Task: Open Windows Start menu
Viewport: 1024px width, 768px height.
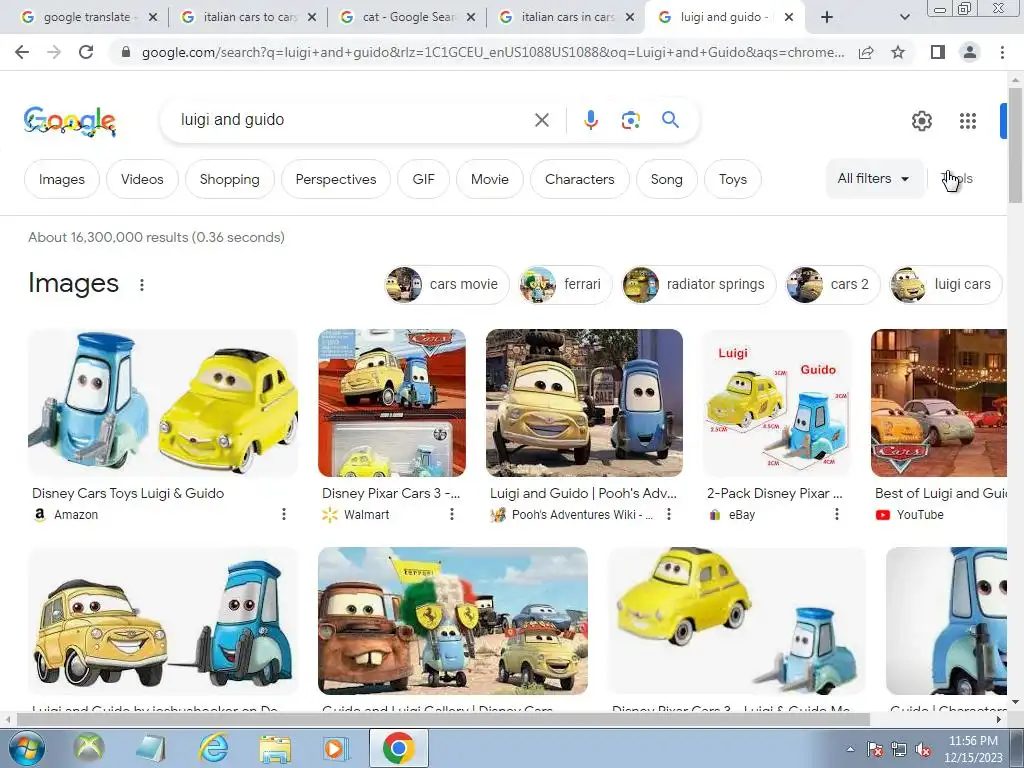Action: [26, 748]
